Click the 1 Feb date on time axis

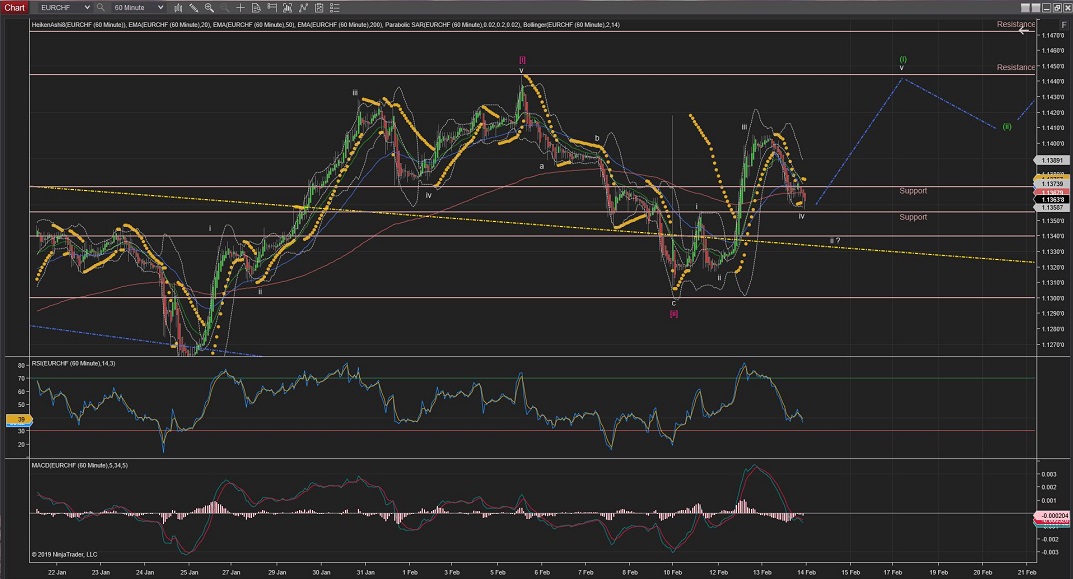pos(410,572)
